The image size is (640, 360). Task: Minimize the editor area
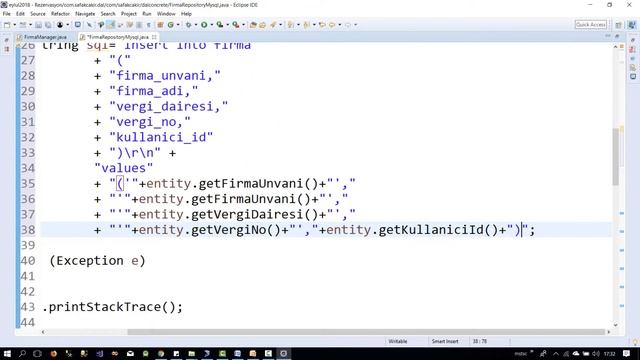pos(608,36)
